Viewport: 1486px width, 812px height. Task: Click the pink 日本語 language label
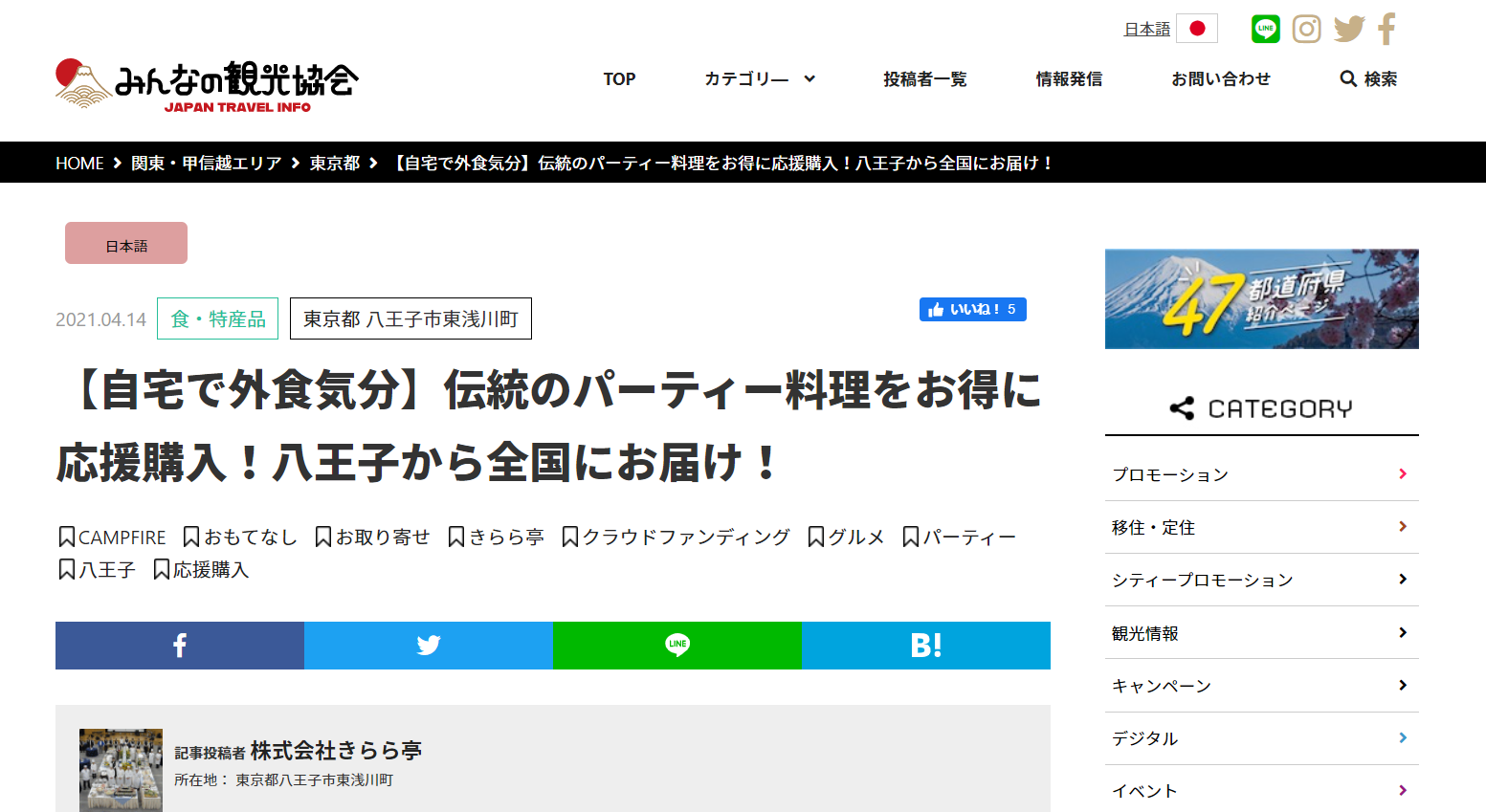tap(126, 244)
